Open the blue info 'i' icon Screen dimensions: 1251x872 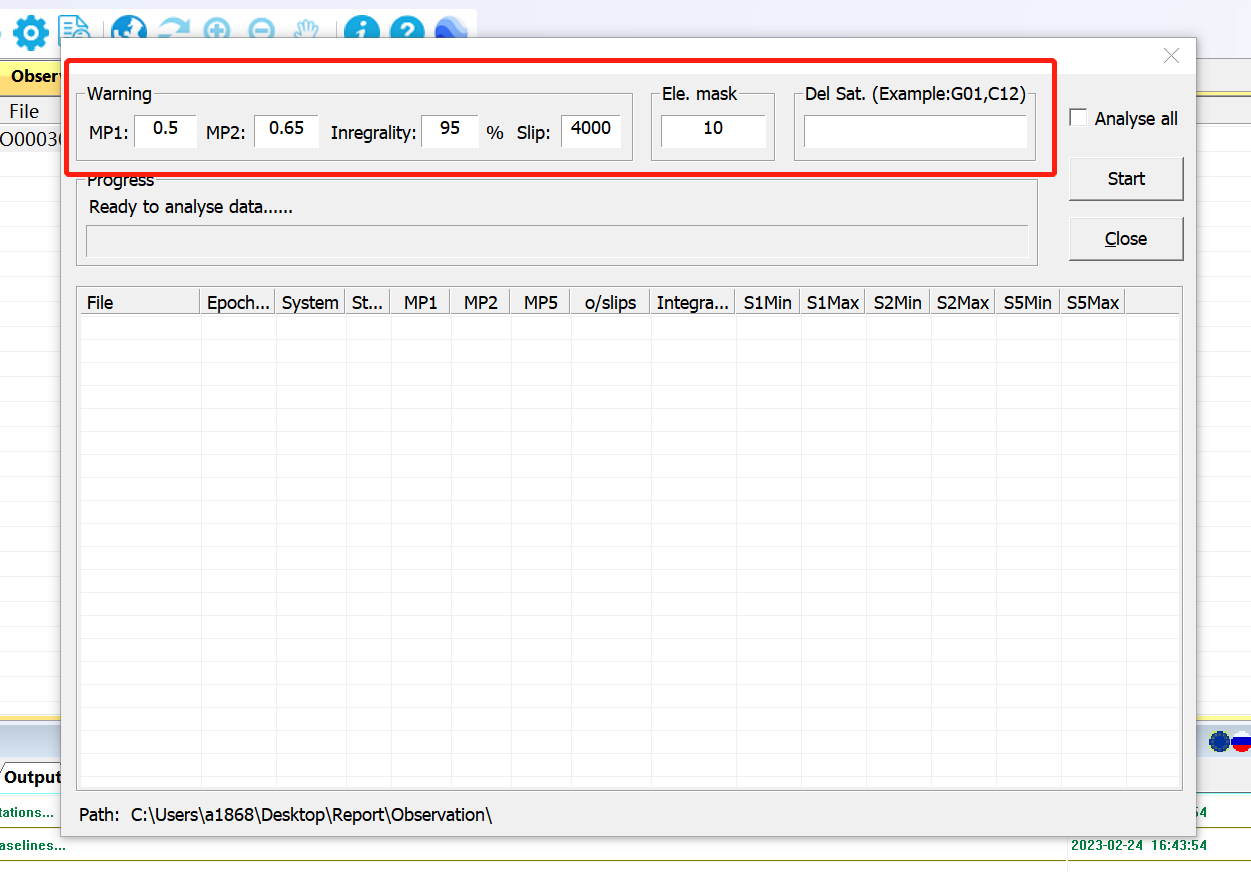pos(361,31)
